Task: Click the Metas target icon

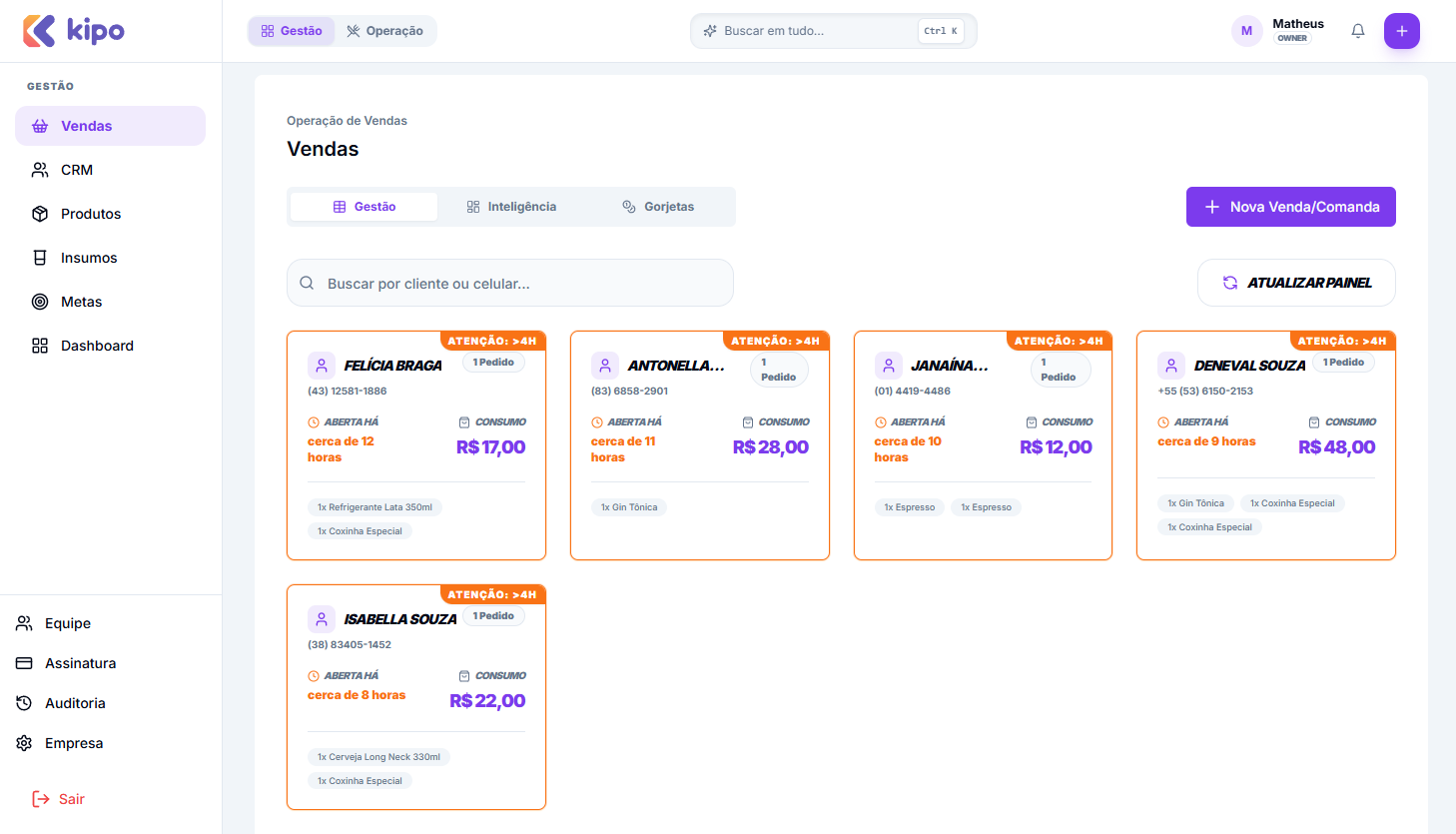Action: click(x=40, y=302)
